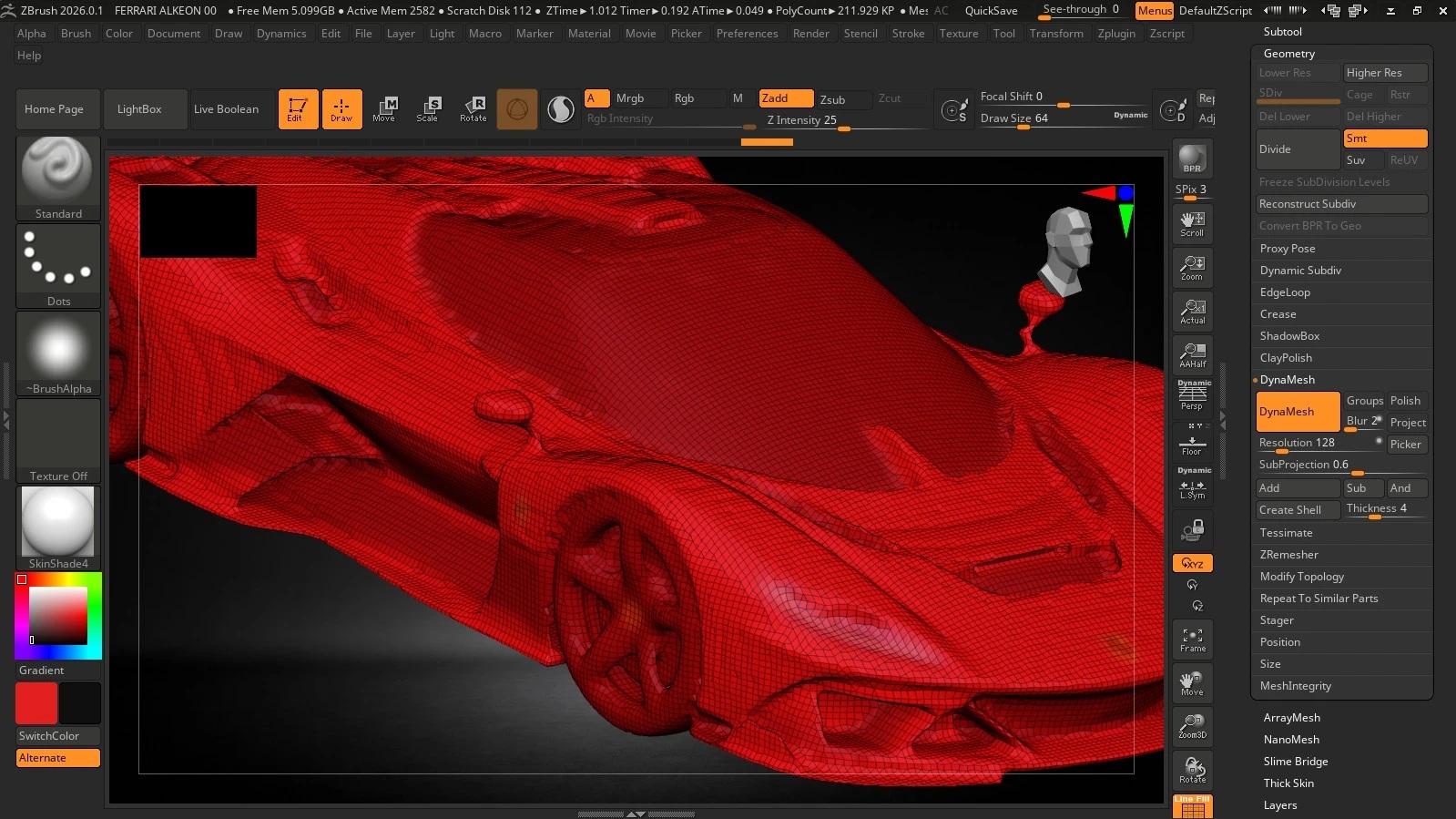Activate the Edit mode button
This screenshot has width=1456, height=819.
point(298,109)
